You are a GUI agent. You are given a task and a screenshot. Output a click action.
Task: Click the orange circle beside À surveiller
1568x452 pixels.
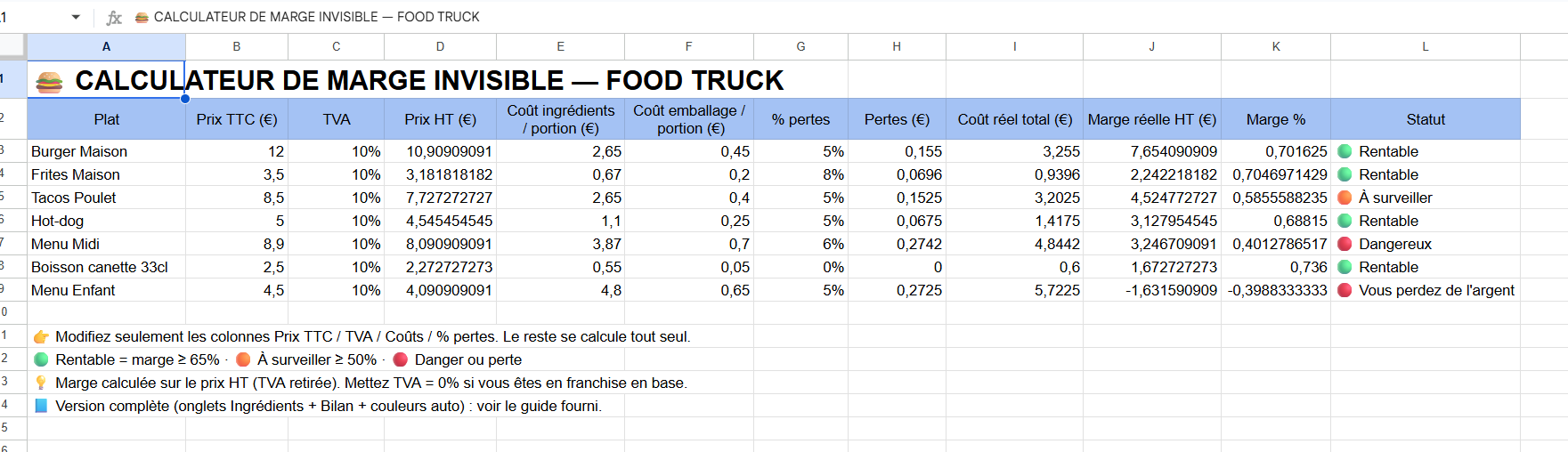tap(1345, 198)
